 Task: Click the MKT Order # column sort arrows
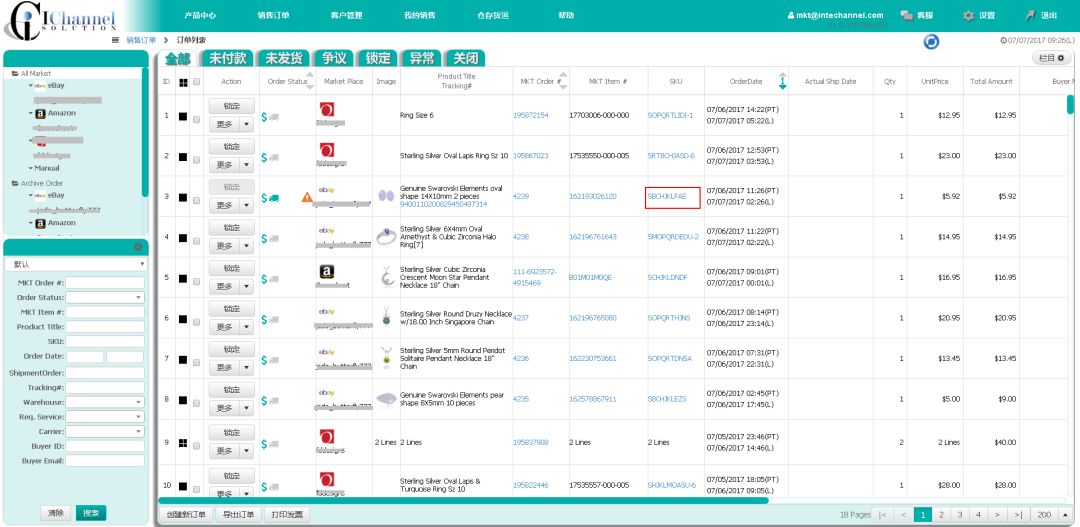click(563, 81)
